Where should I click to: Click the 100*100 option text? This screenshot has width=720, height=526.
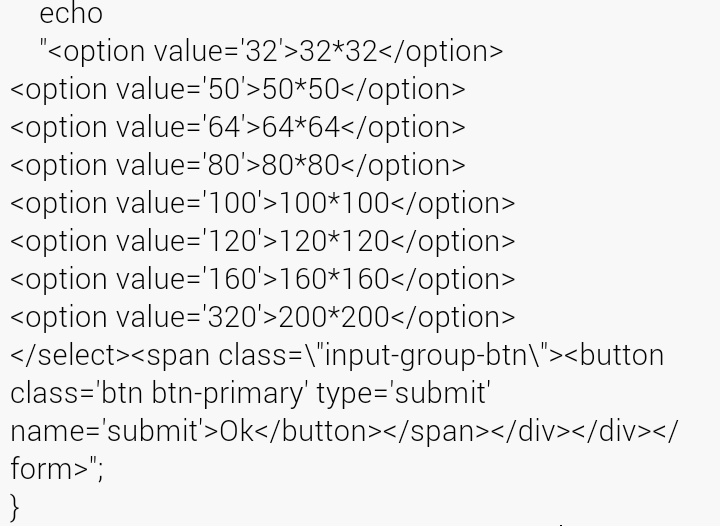(334, 203)
